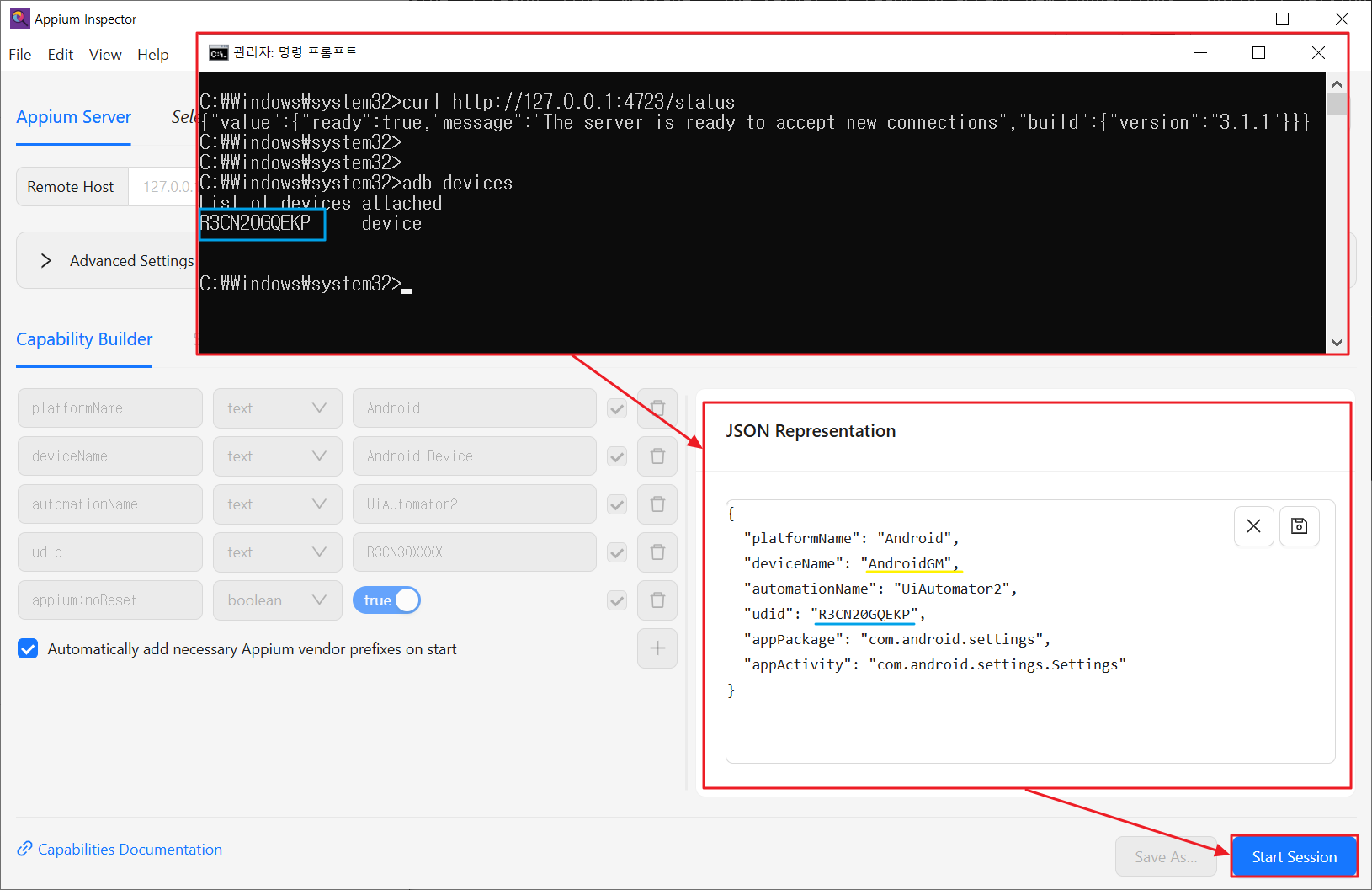Open Capabilities Documentation link
1372x890 pixels.
(130, 850)
